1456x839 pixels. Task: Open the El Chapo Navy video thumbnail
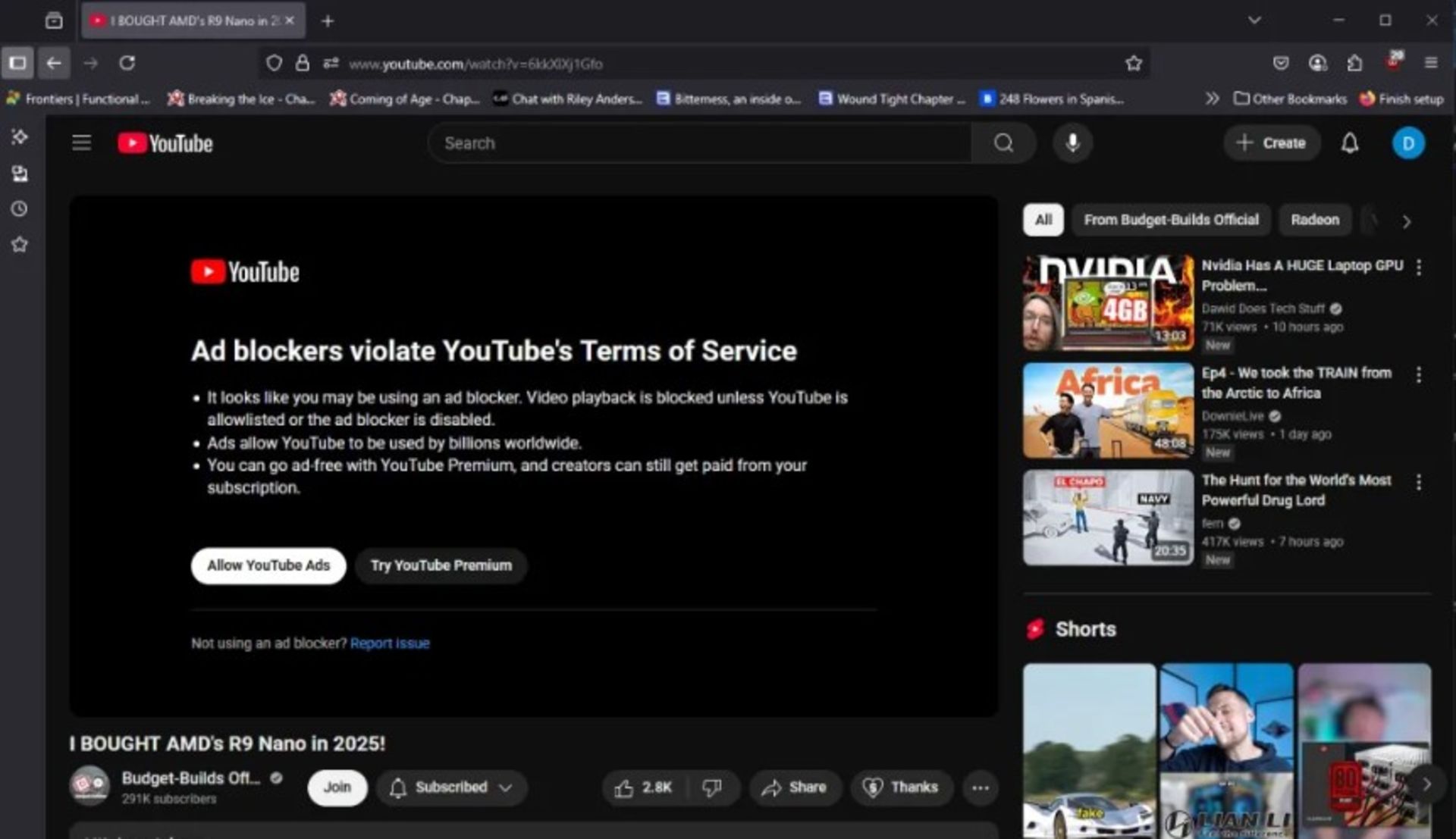click(1108, 518)
